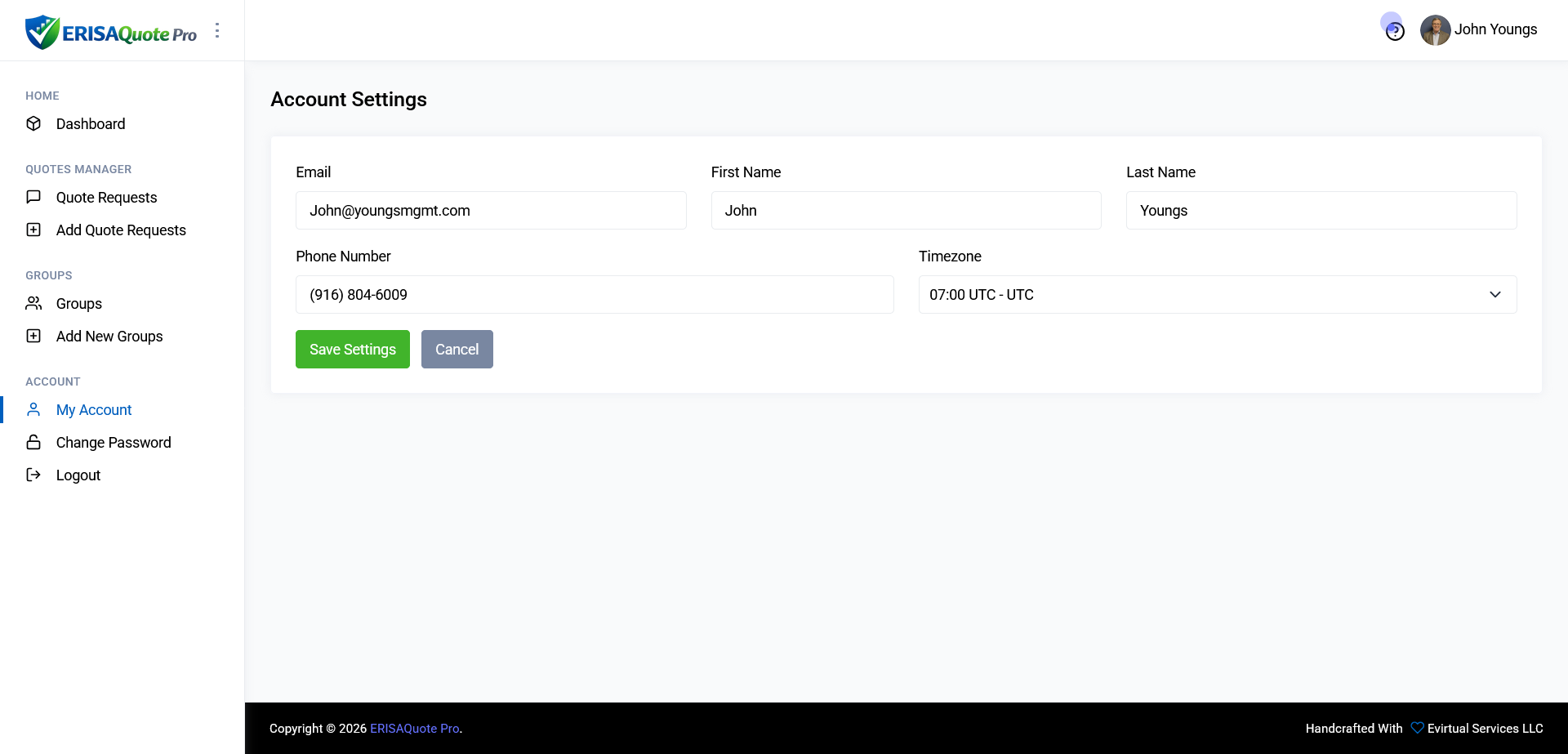Go to Quote Requests page
Image resolution: width=1568 pixels, height=754 pixels.
click(x=106, y=198)
